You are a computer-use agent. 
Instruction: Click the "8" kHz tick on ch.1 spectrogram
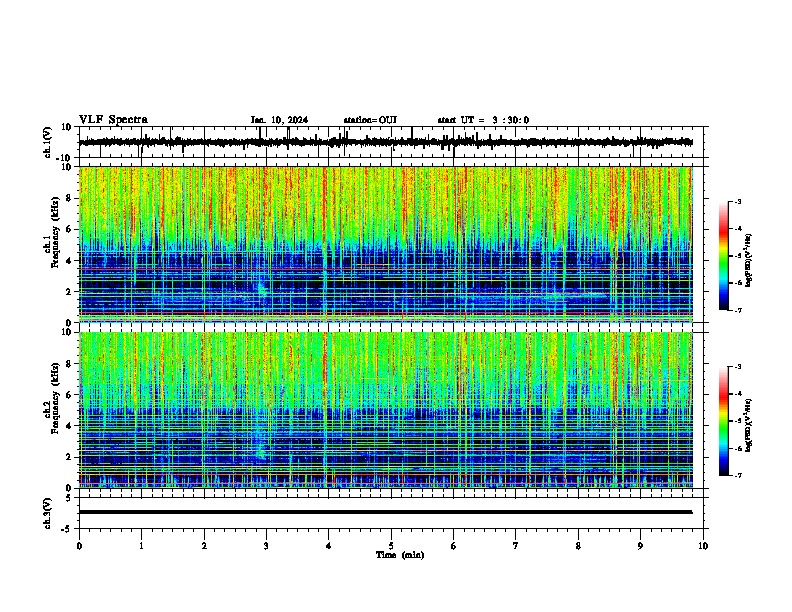click(x=69, y=198)
